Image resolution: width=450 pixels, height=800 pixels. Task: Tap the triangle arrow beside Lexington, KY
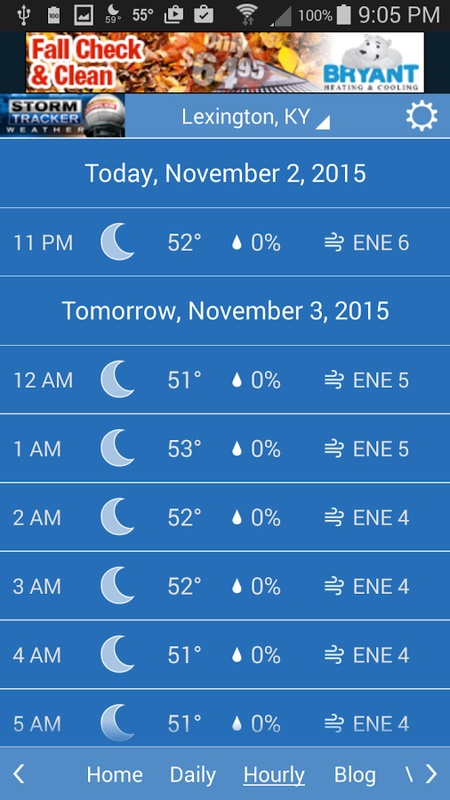[322, 122]
